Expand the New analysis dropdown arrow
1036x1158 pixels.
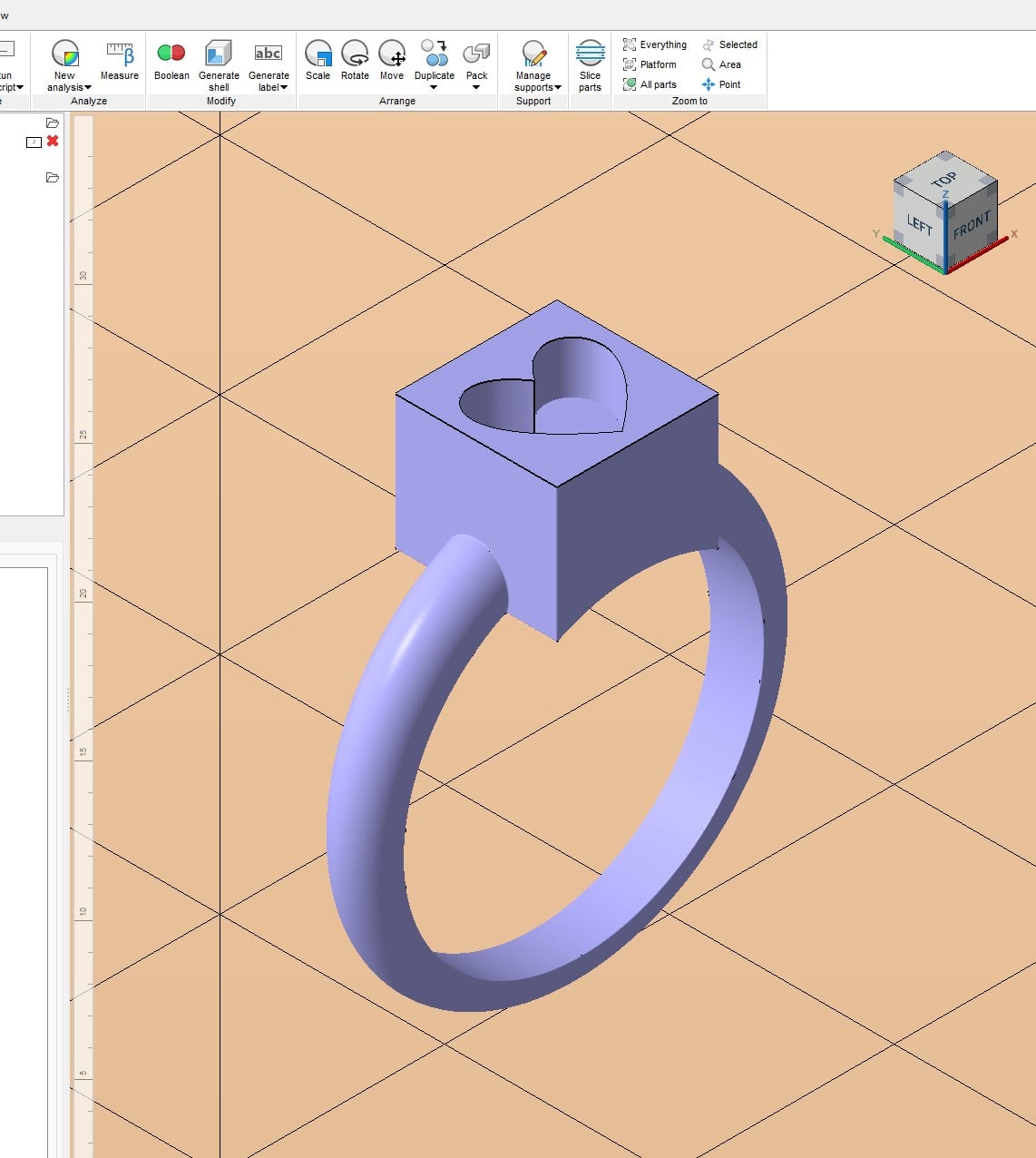click(x=88, y=88)
